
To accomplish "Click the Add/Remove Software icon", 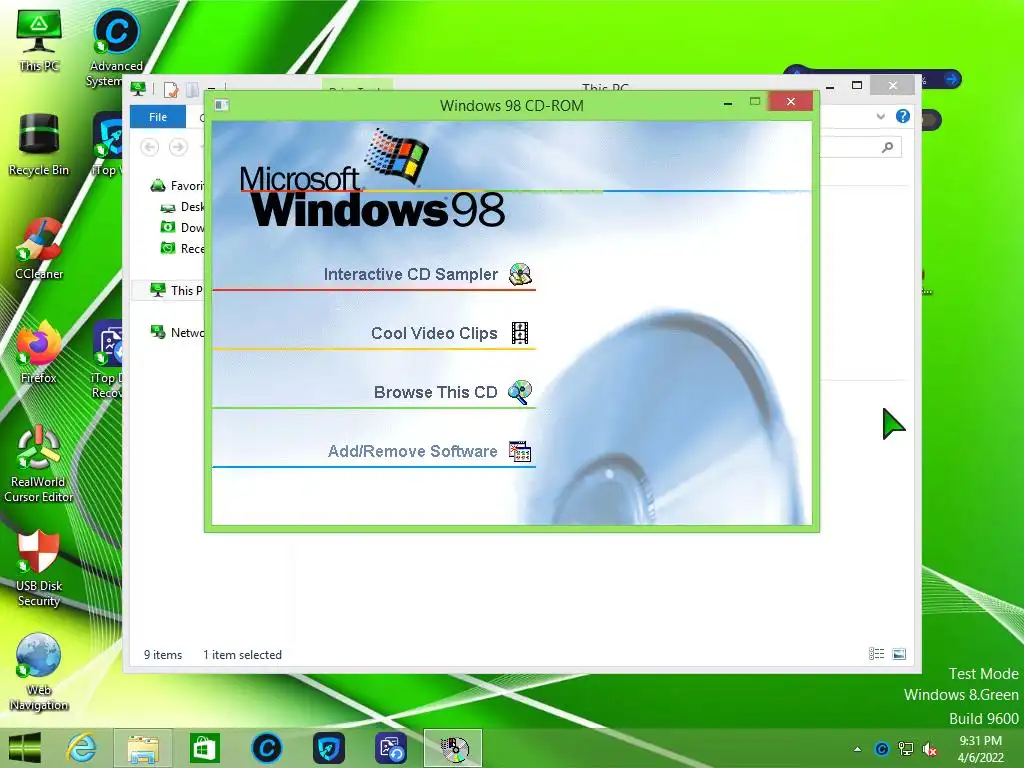I will click(520, 451).
